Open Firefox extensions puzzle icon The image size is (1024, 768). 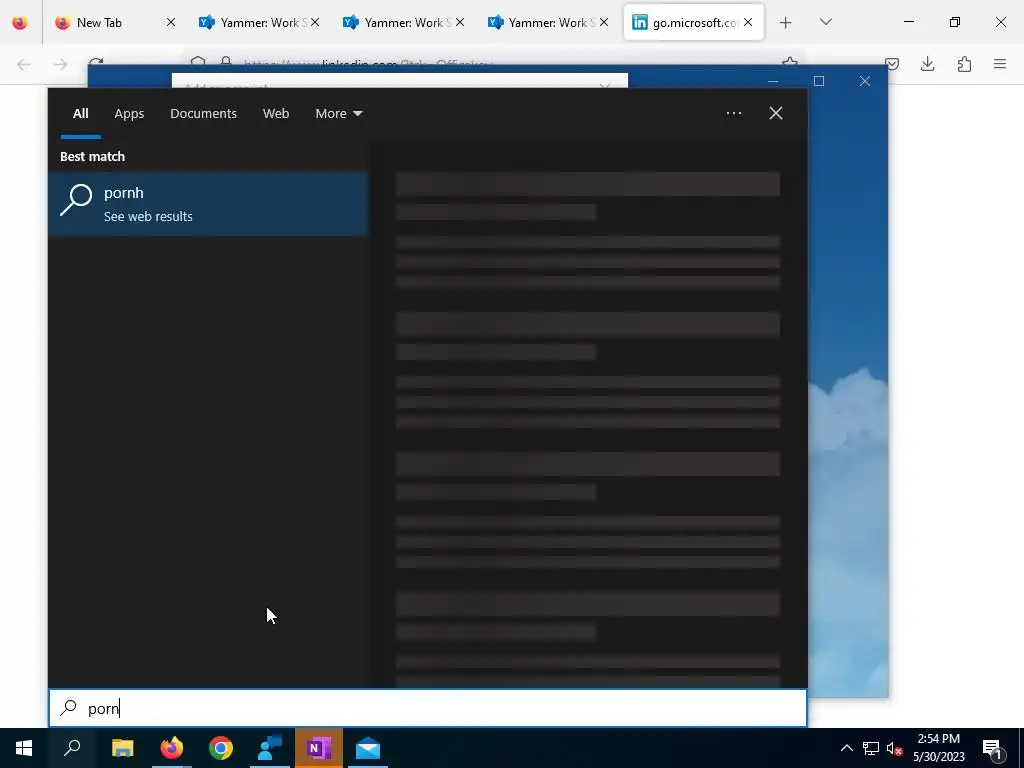click(x=964, y=64)
